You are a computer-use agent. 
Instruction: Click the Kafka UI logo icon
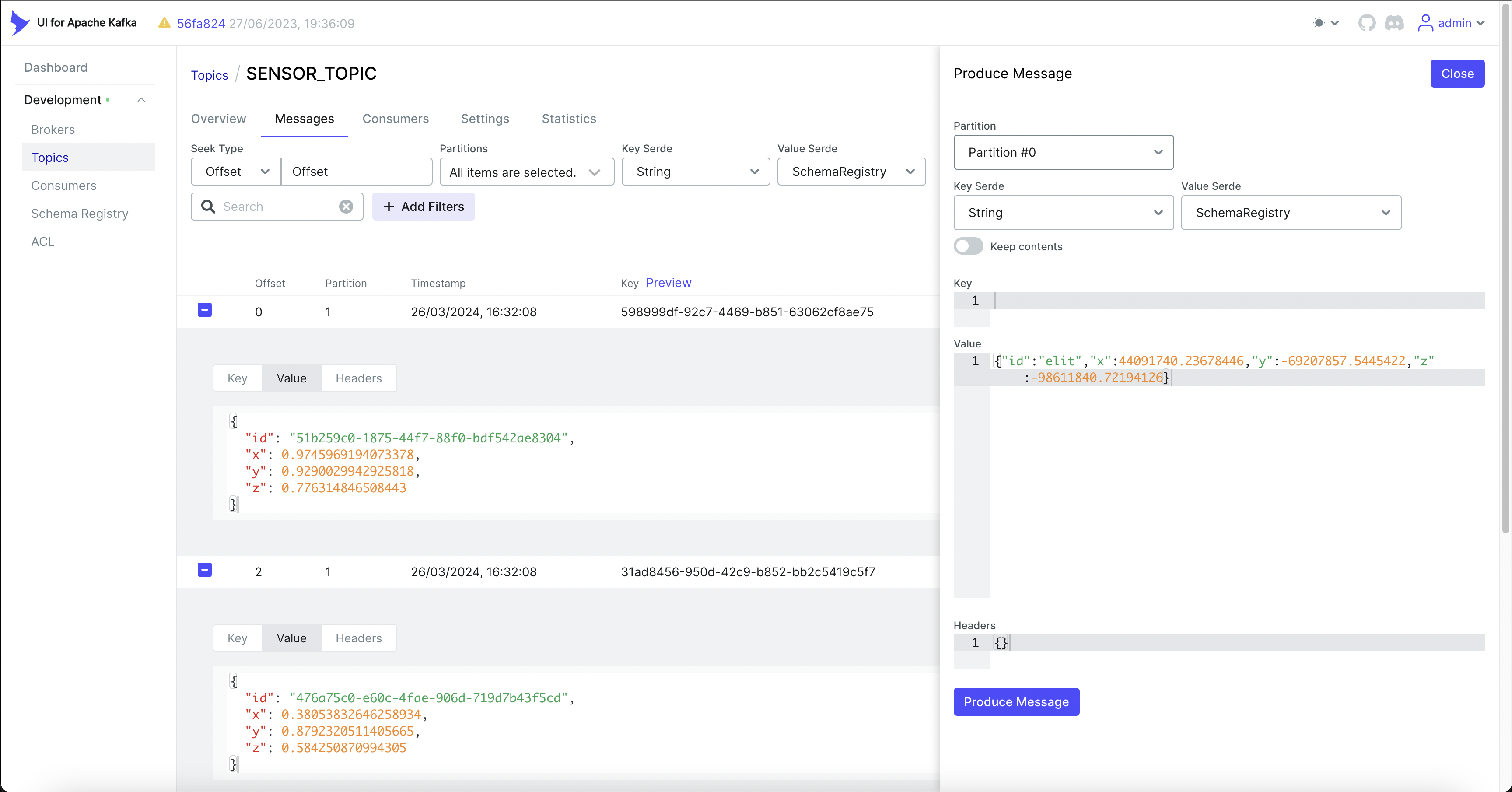click(19, 22)
